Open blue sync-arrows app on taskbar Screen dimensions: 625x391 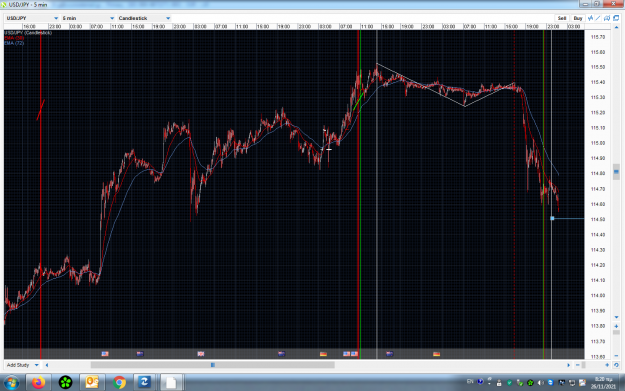tap(144, 382)
